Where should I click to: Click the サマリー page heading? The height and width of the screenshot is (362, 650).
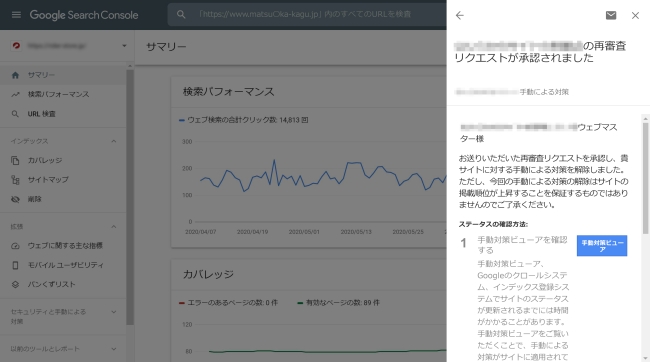(x=166, y=46)
